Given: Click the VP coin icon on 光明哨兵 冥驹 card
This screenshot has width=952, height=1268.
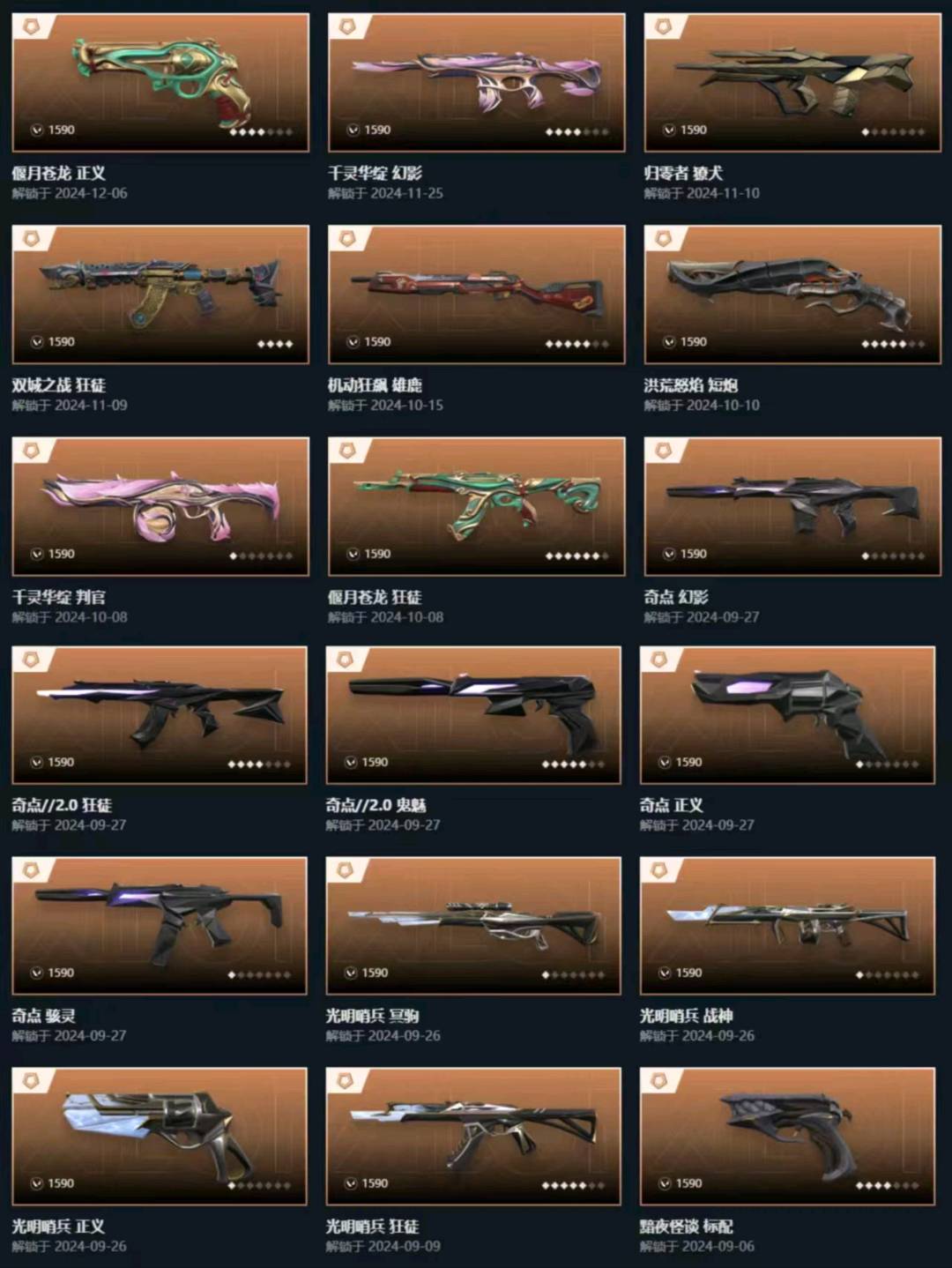Looking at the screenshot, I should coord(350,973).
